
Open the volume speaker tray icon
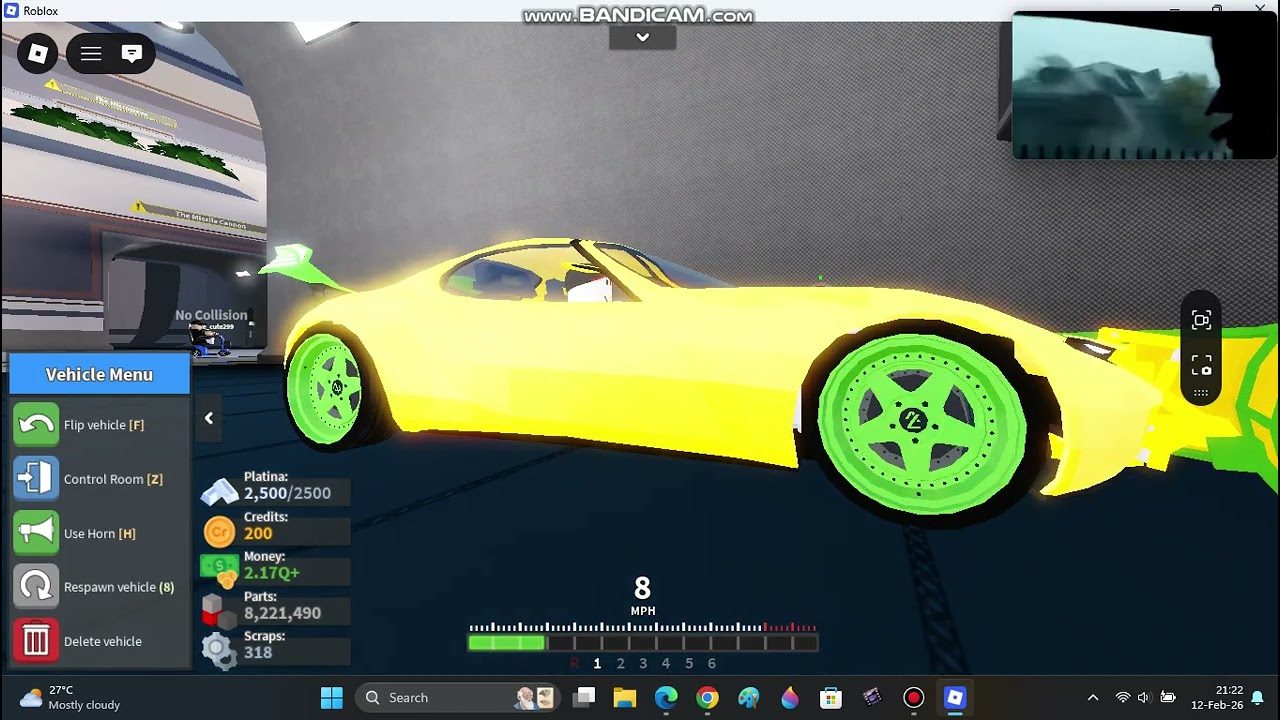1144,697
